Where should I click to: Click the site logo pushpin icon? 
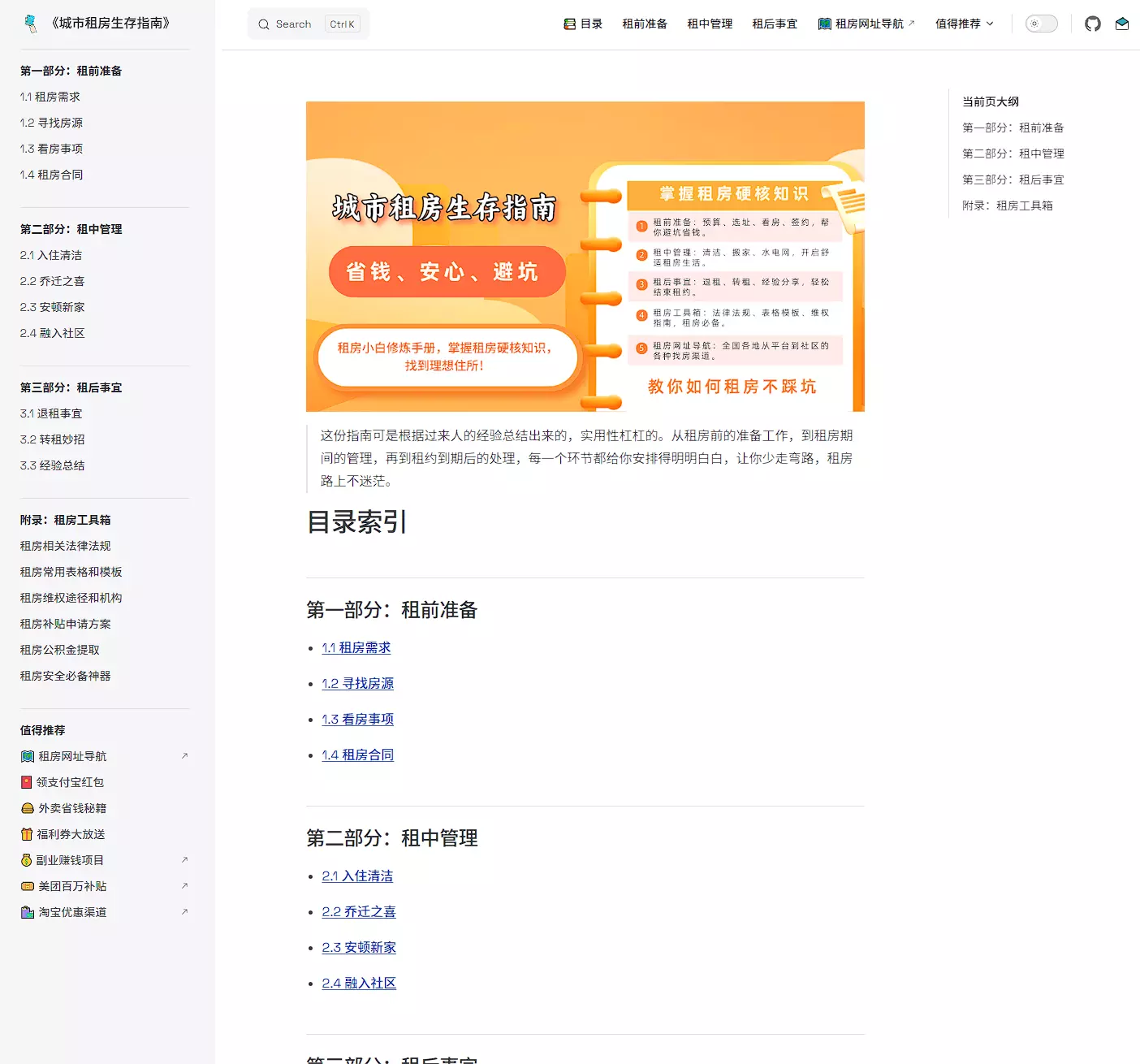[31, 24]
